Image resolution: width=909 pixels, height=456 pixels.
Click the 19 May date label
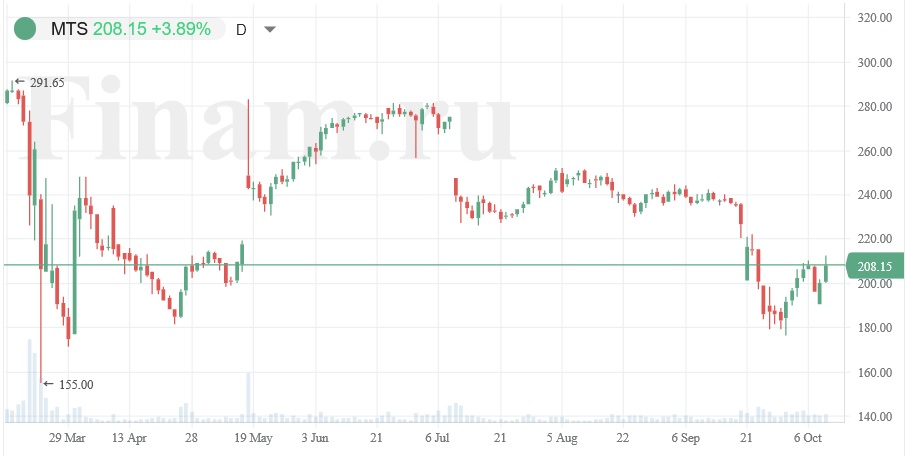tap(253, 438)
